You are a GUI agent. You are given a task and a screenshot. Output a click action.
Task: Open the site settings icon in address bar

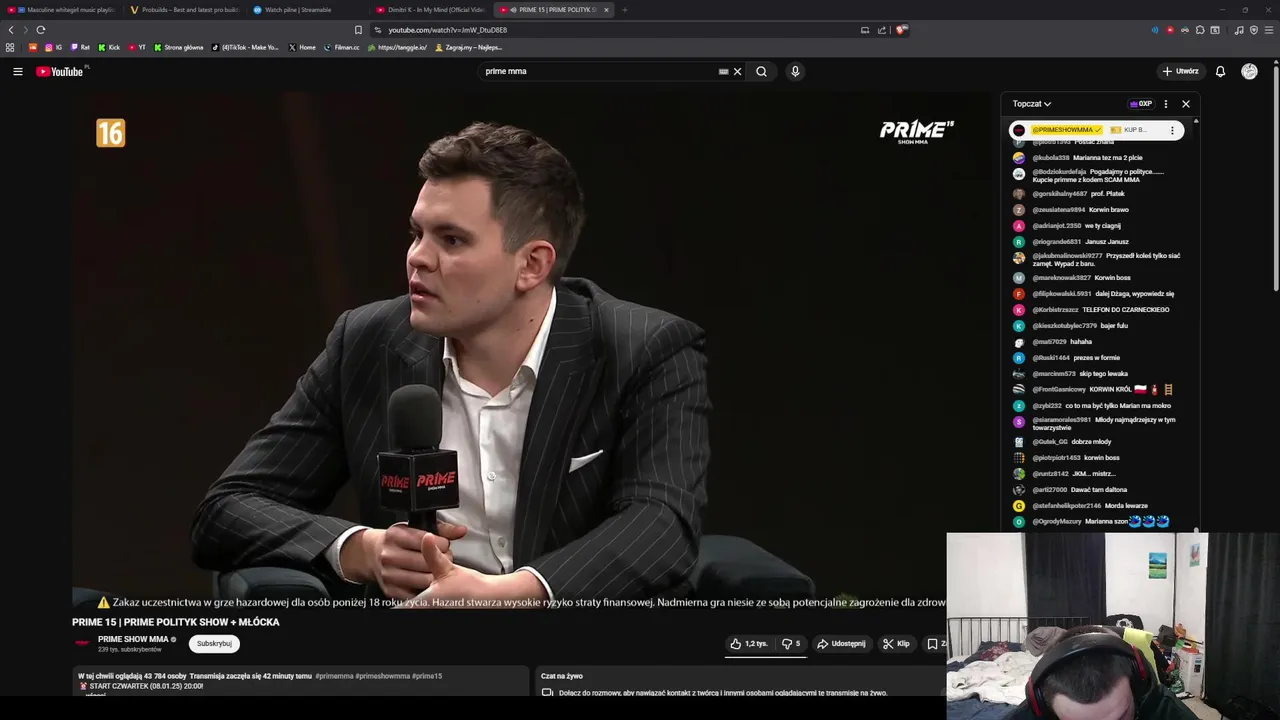click(378, 30)
